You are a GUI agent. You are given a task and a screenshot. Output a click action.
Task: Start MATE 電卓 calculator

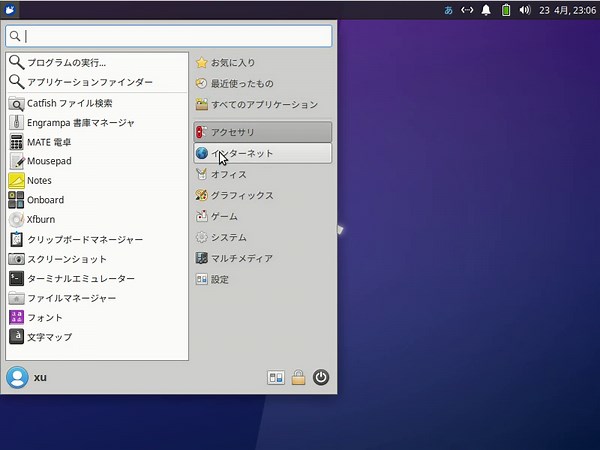pos(97,142)
